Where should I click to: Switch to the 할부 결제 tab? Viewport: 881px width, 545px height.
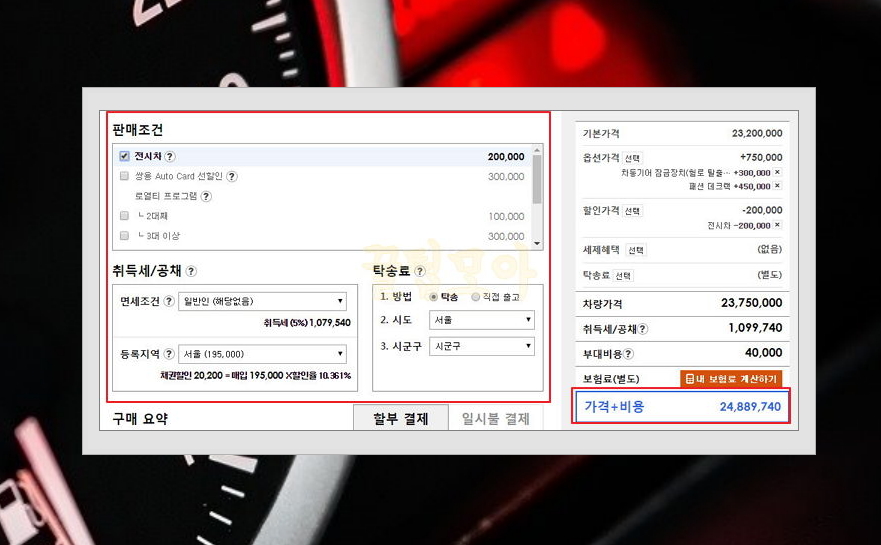click(x=401, y=418)
